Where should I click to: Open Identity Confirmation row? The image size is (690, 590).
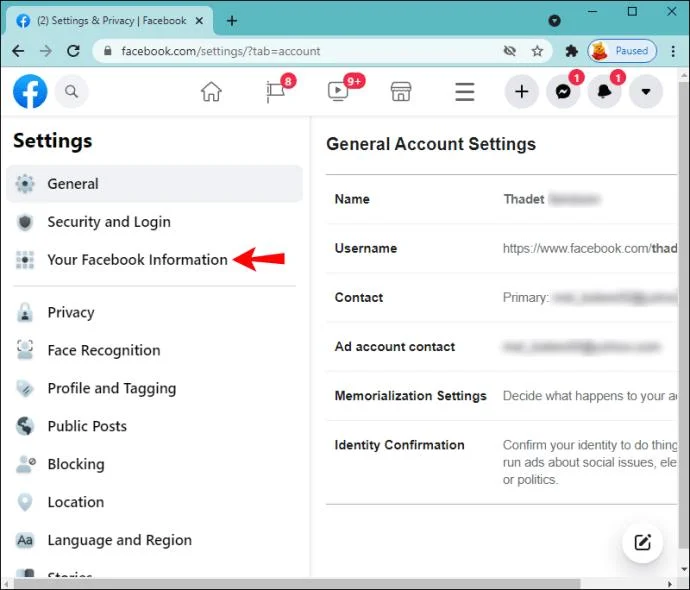[501, 462]
